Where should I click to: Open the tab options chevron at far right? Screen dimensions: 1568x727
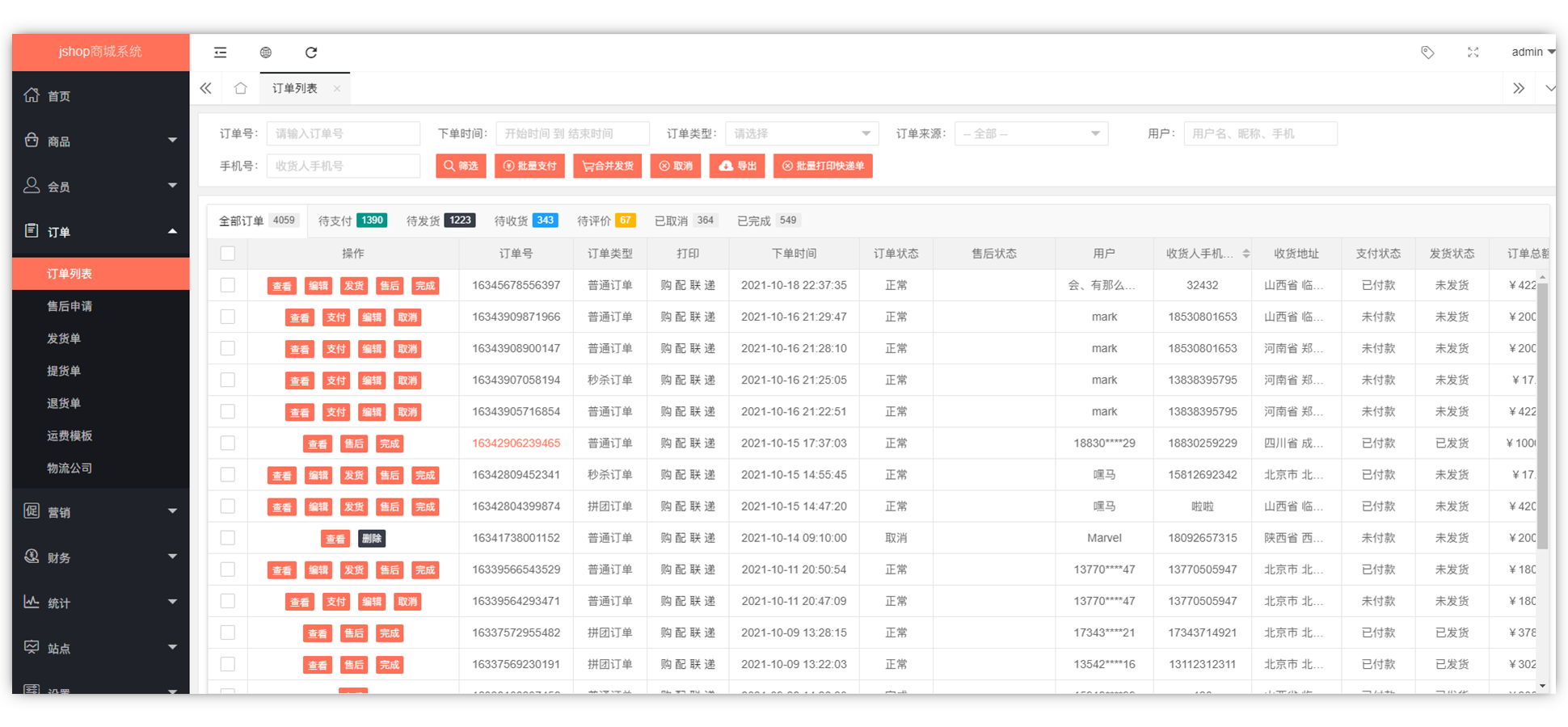coord(1549,88)
